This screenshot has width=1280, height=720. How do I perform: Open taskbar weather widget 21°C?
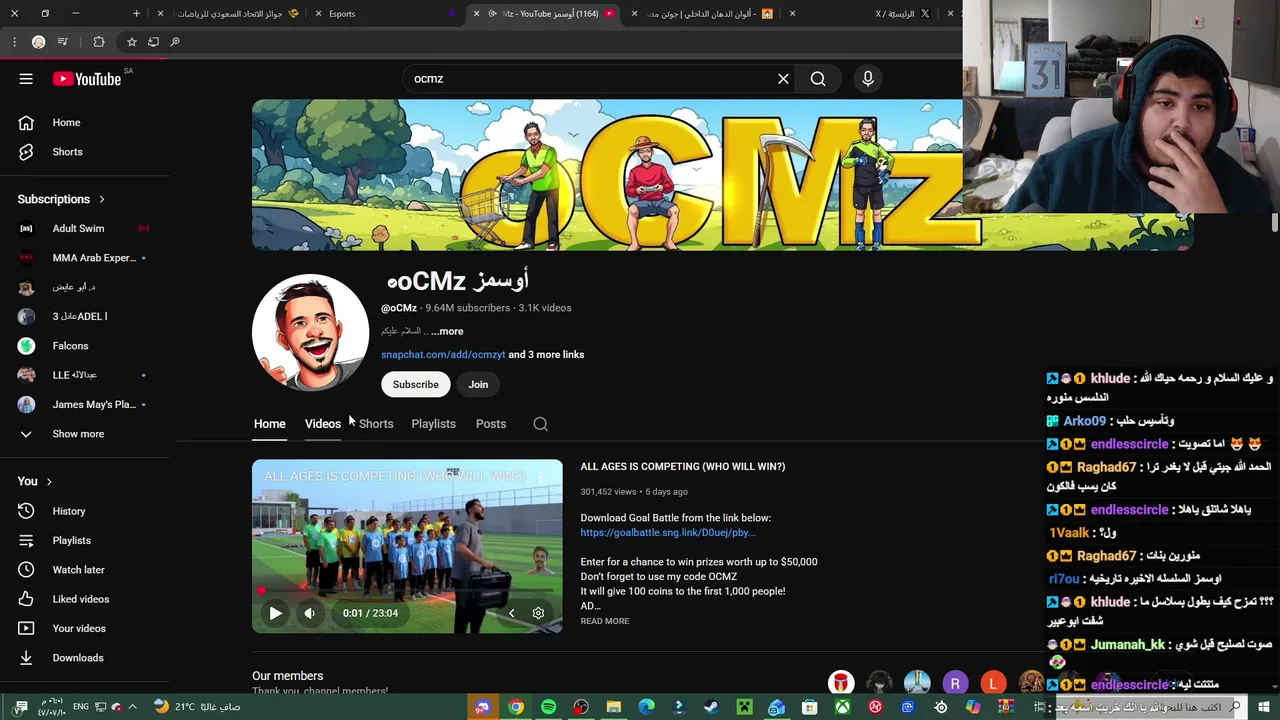pyautogui.click(x=196, y=707)
